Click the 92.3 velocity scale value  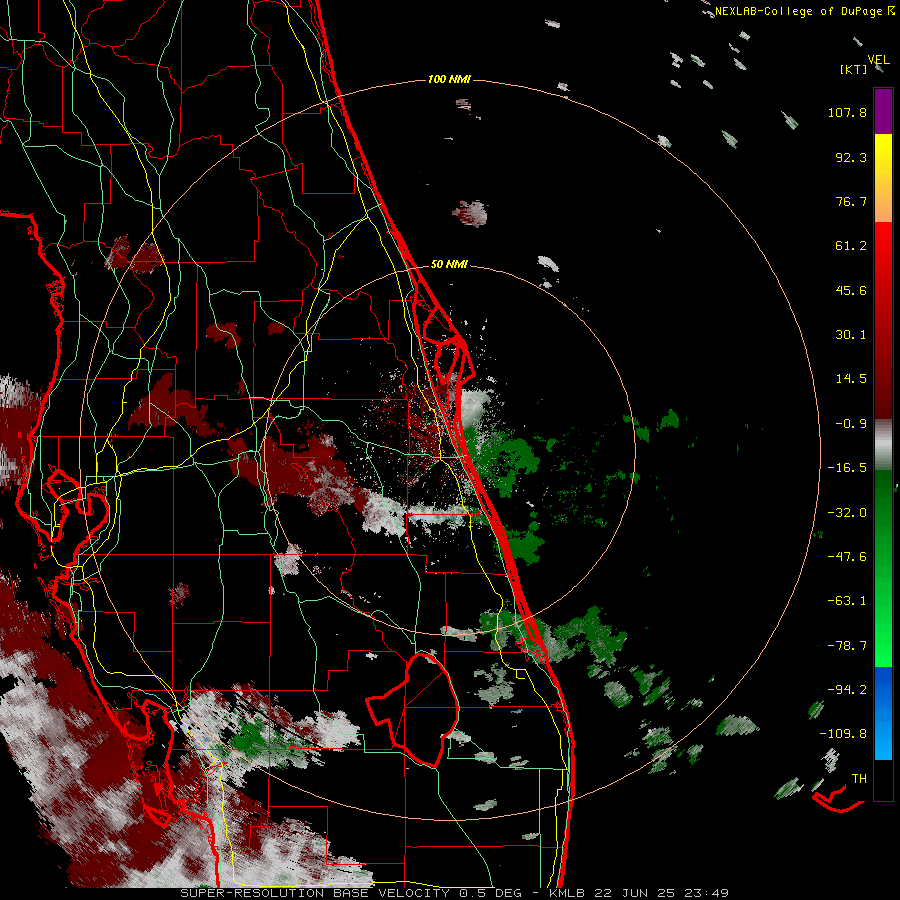(x=851, y=157)
